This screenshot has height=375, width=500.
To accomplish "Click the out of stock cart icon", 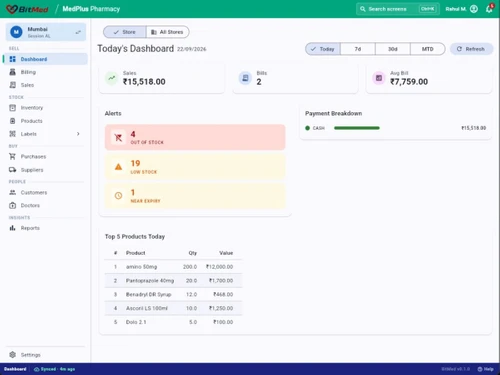I will tap(118, 137).
